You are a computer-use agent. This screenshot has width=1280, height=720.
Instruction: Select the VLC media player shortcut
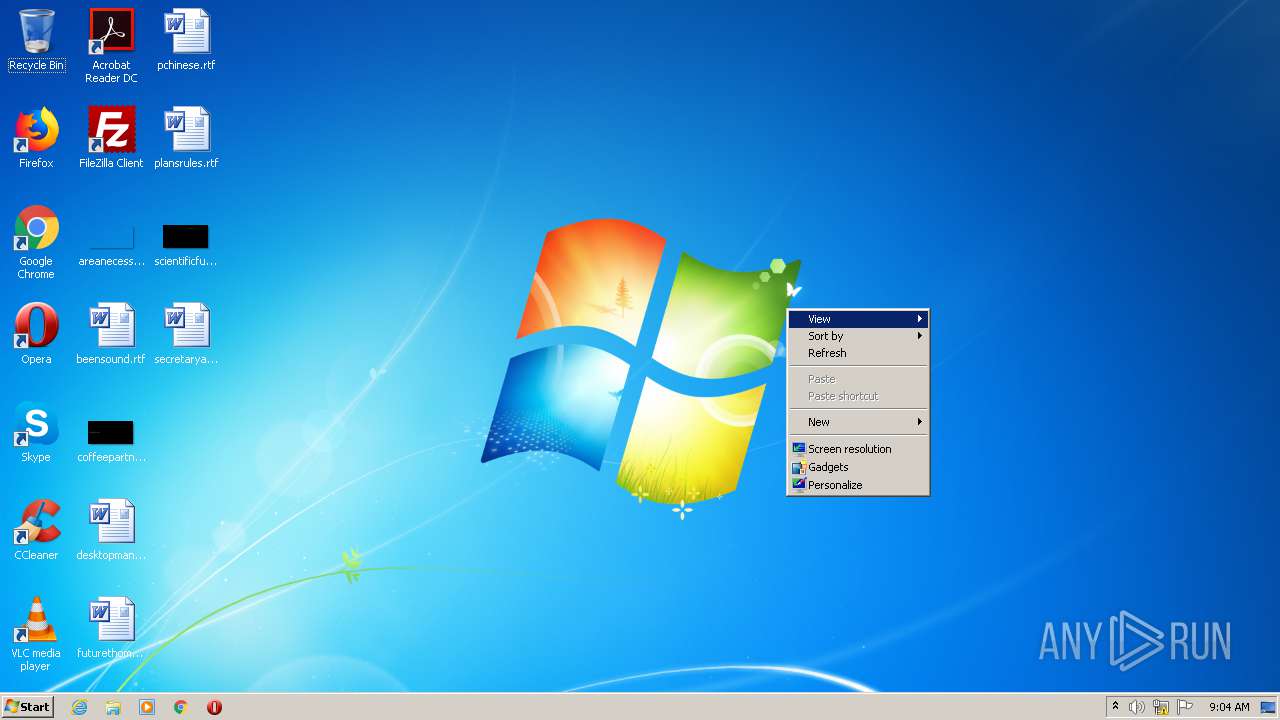36,635
